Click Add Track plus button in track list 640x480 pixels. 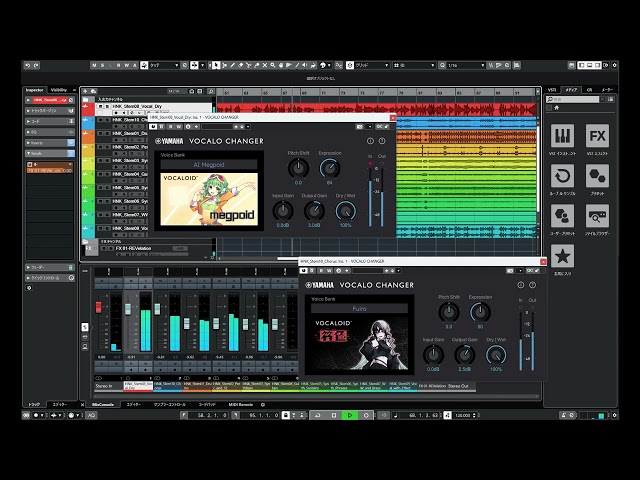coord(86,91)
